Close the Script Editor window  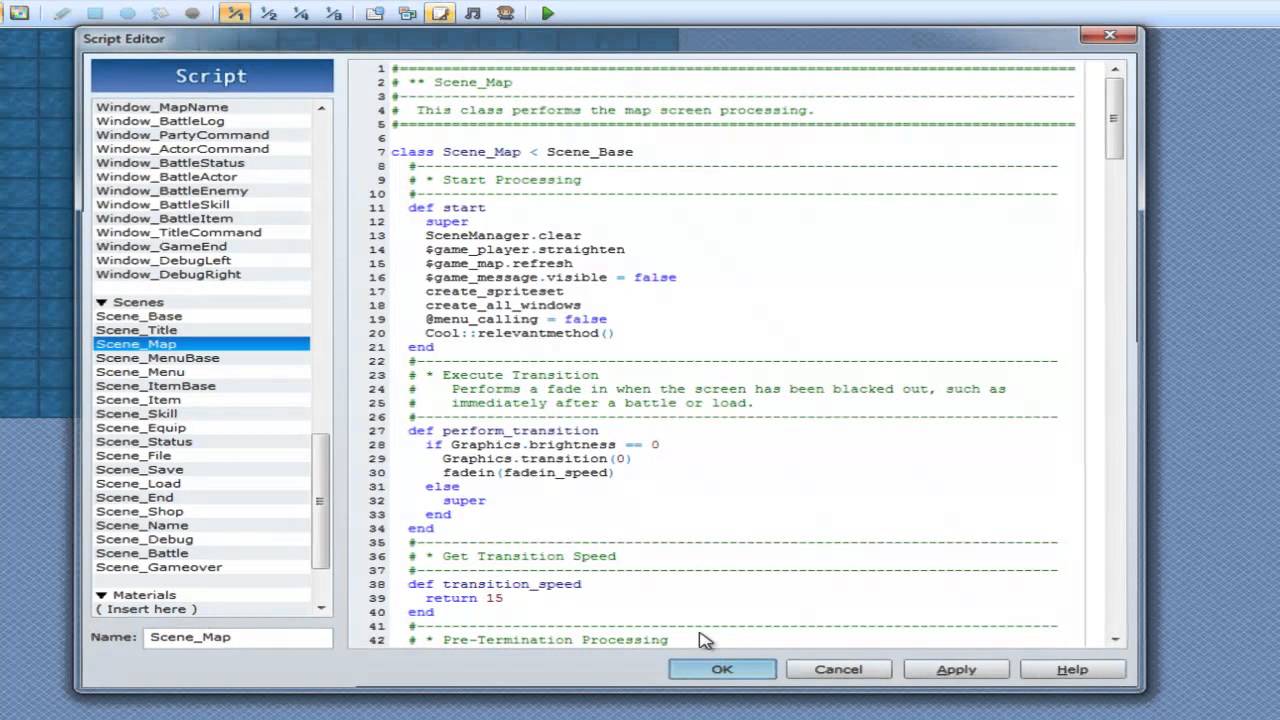click(1110, 35)
